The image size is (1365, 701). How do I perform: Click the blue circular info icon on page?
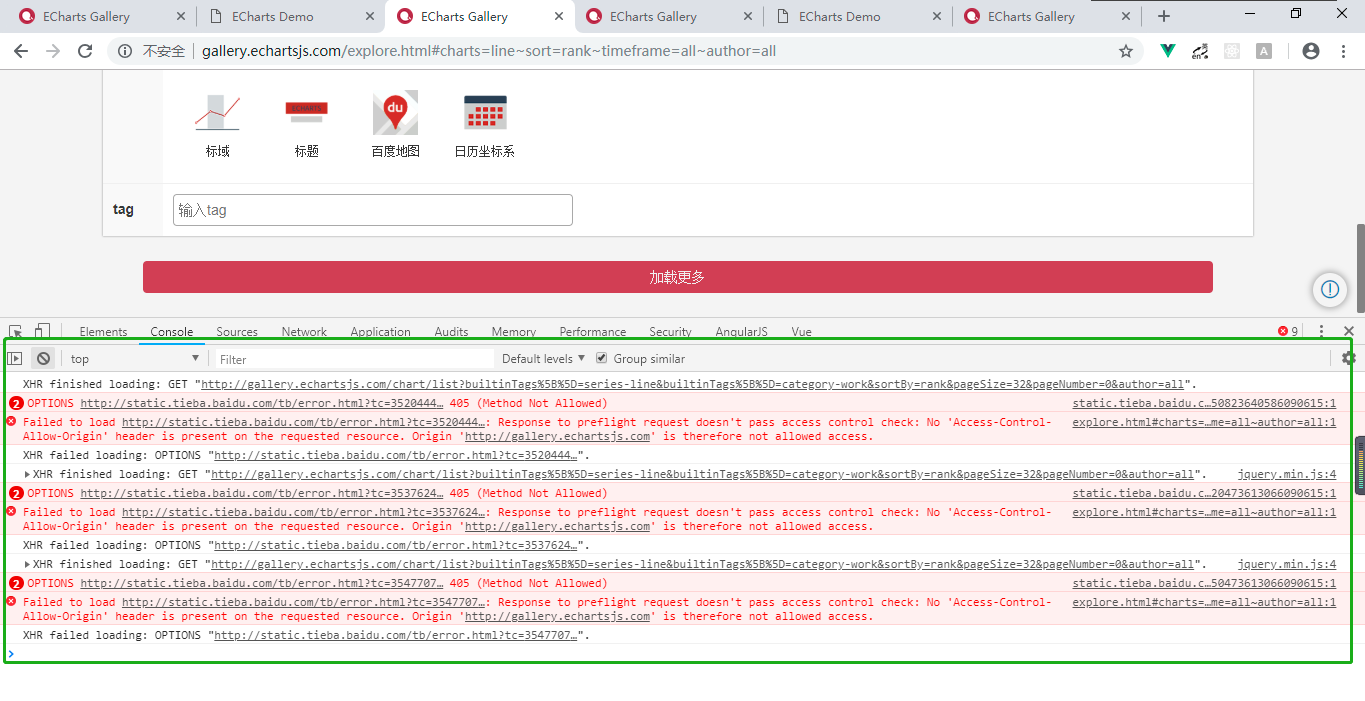pos(1330,289)
